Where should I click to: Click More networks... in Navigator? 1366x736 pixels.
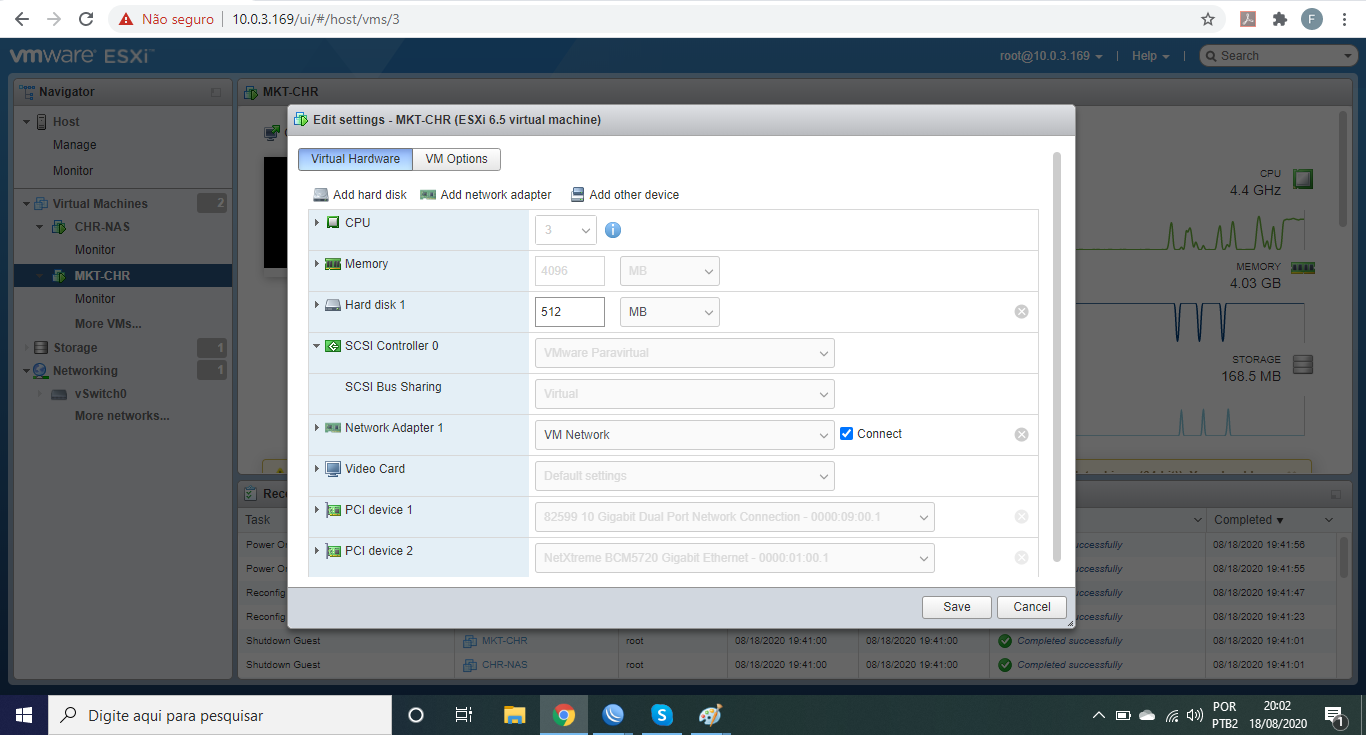[x=122, y=416]
